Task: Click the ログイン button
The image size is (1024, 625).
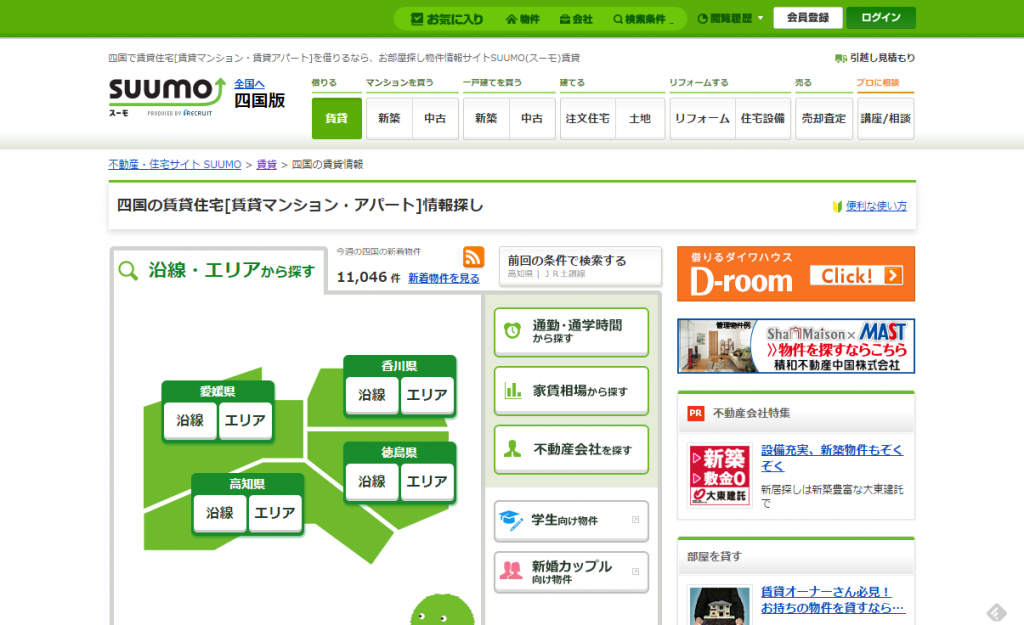Action: [881, 18]
